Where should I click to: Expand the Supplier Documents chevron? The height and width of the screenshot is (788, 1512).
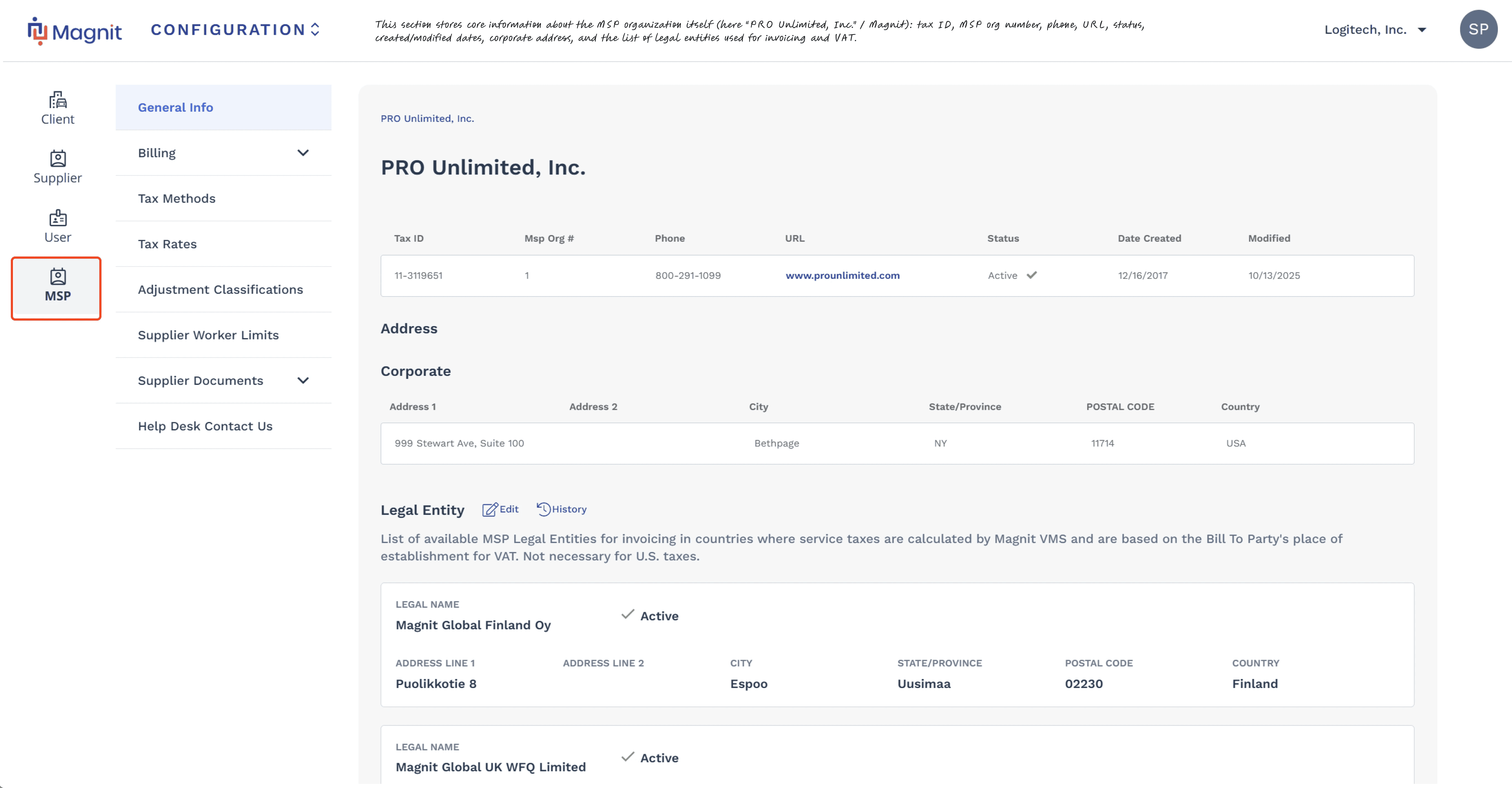[303, 381]
